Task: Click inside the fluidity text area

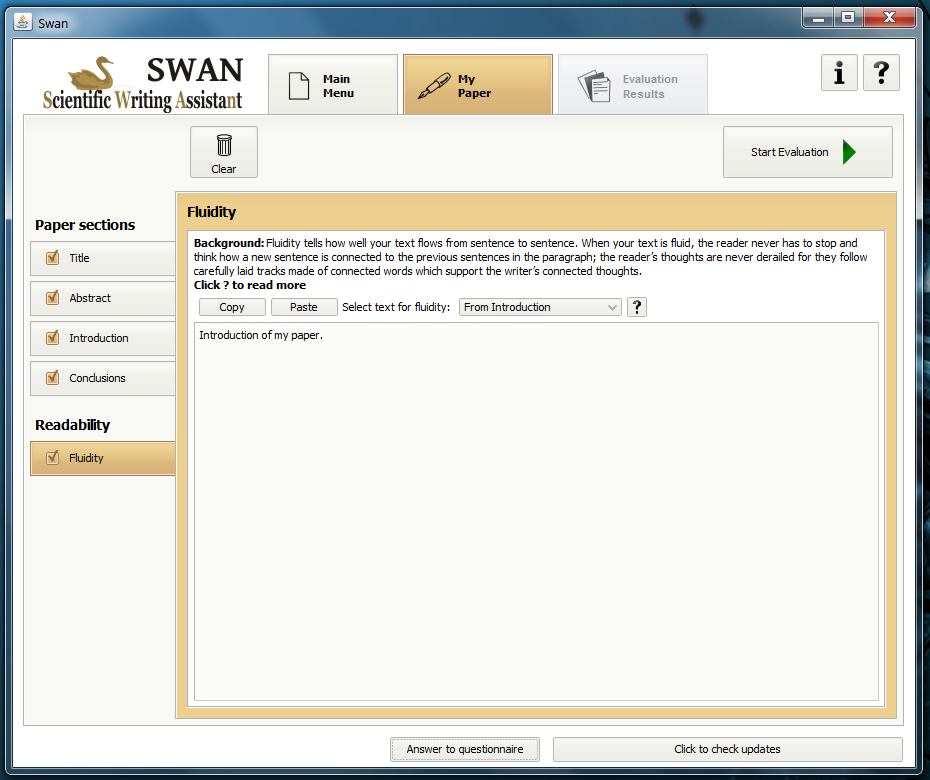Action: (x=536, y=511)
